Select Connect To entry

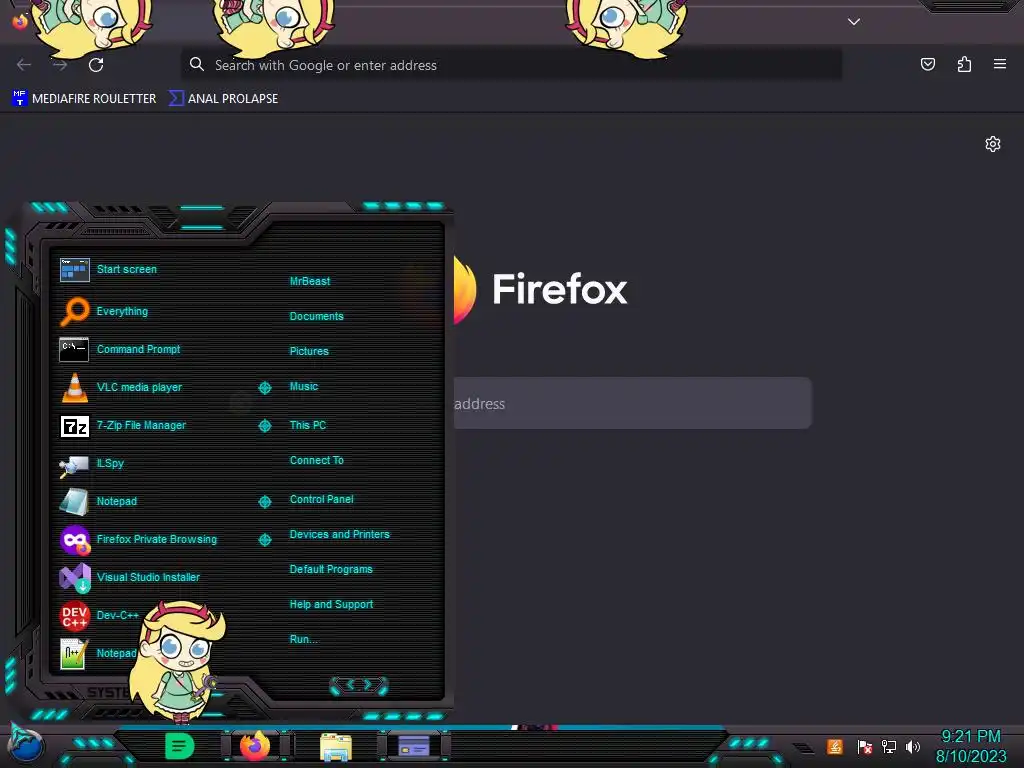click(x=316, y=460)
